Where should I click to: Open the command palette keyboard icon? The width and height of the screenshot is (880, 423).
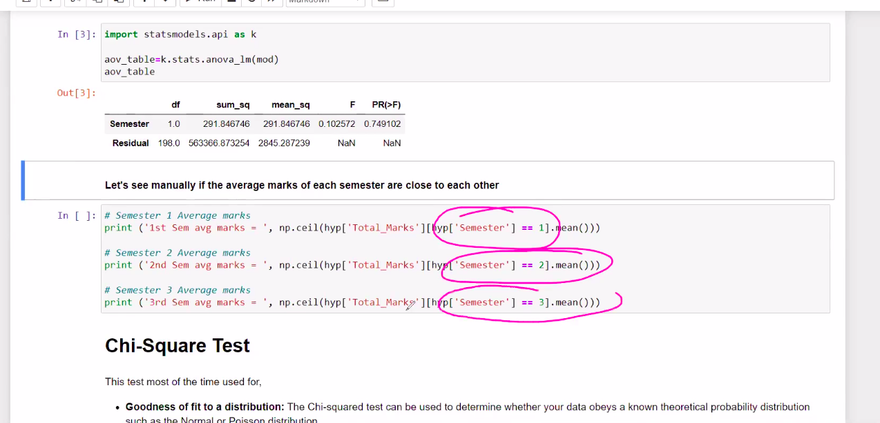381,2
